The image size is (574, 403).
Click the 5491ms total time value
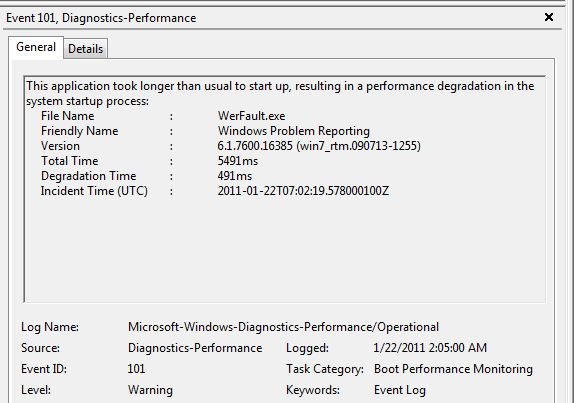(238, 161)
